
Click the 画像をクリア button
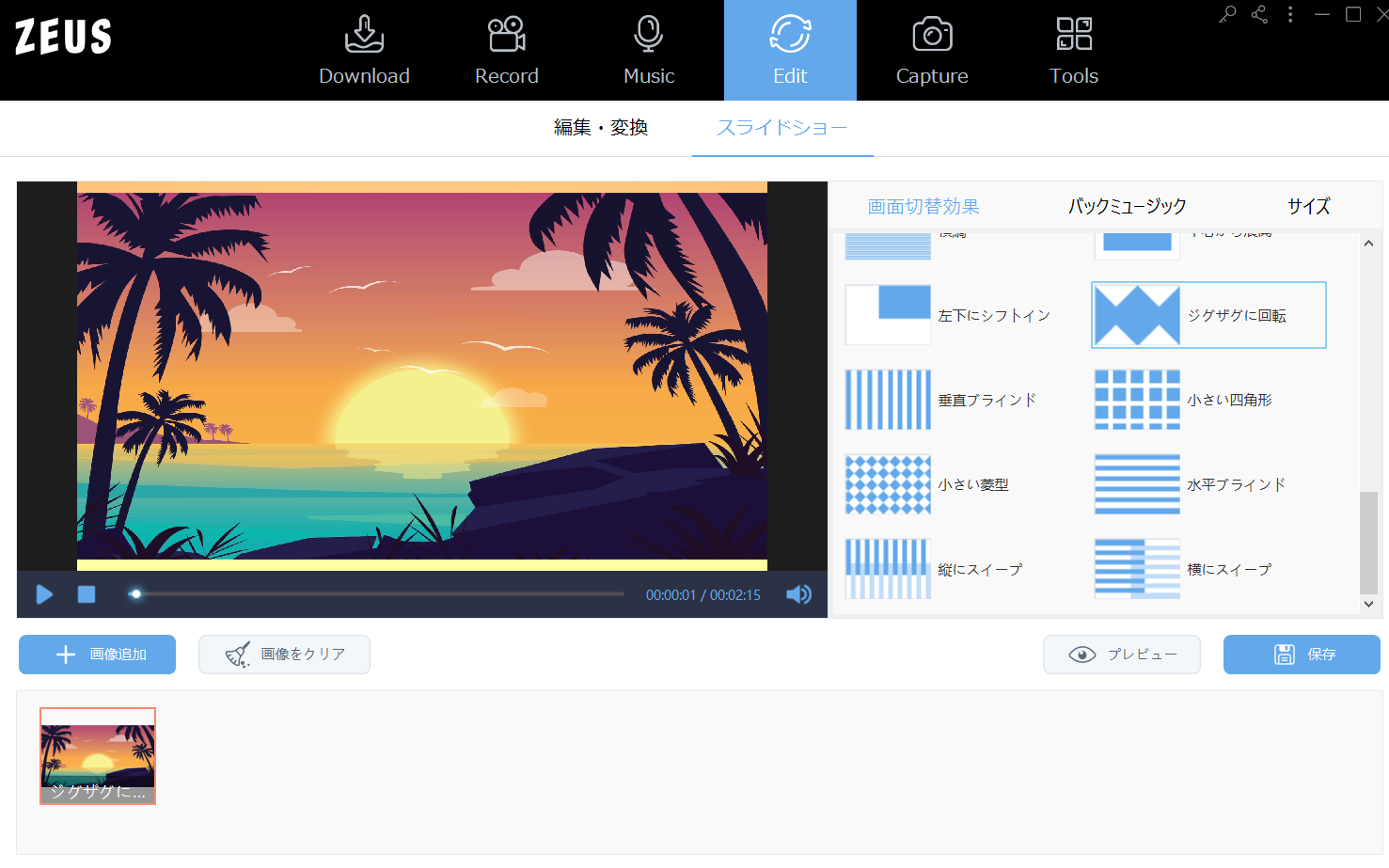(284, 655)
